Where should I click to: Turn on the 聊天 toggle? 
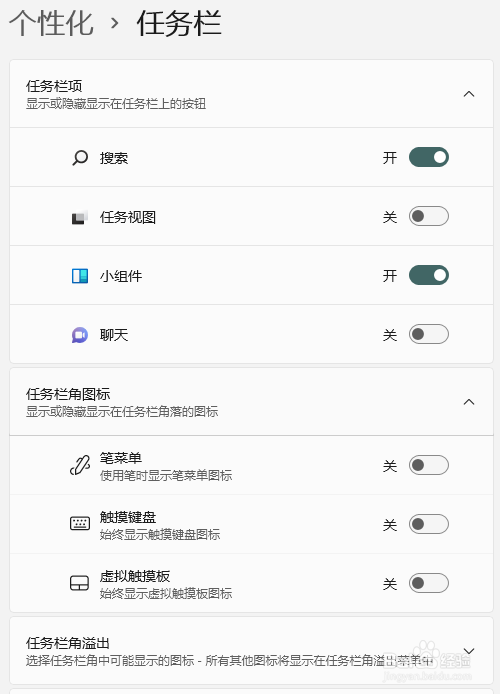click(x=429, y=334)
